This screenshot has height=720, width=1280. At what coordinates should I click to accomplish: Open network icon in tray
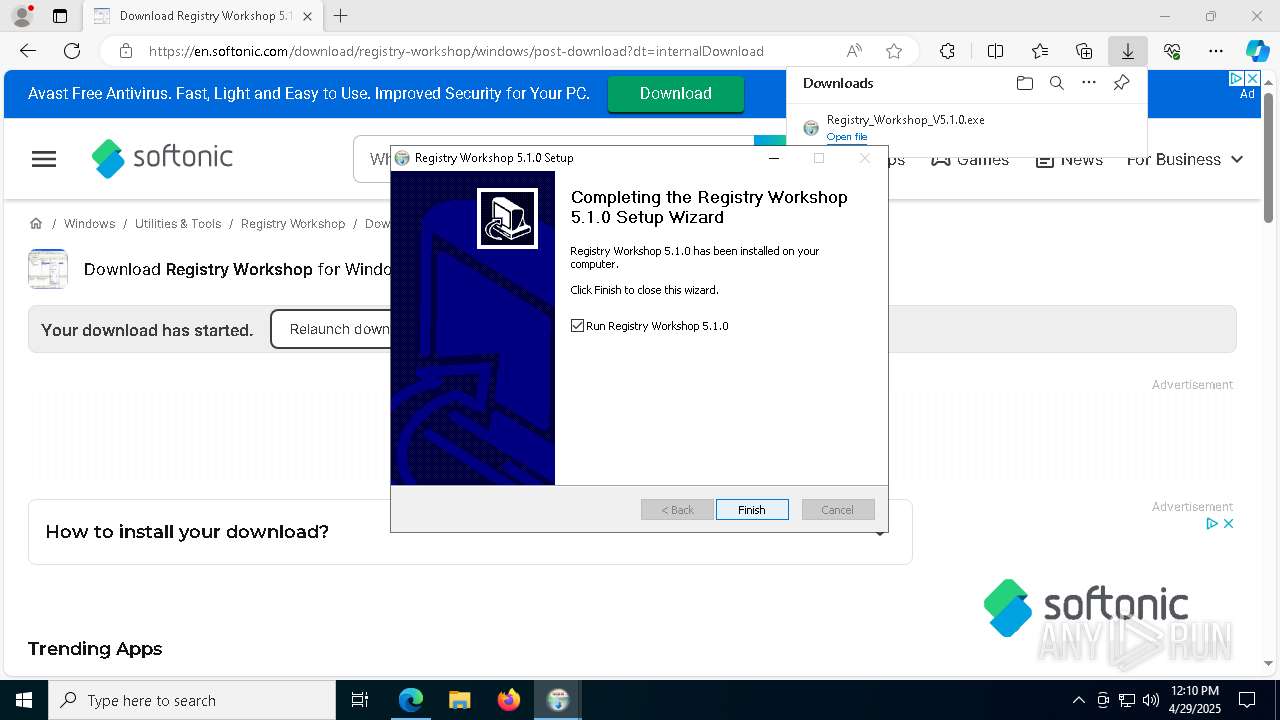(1127, 700)
